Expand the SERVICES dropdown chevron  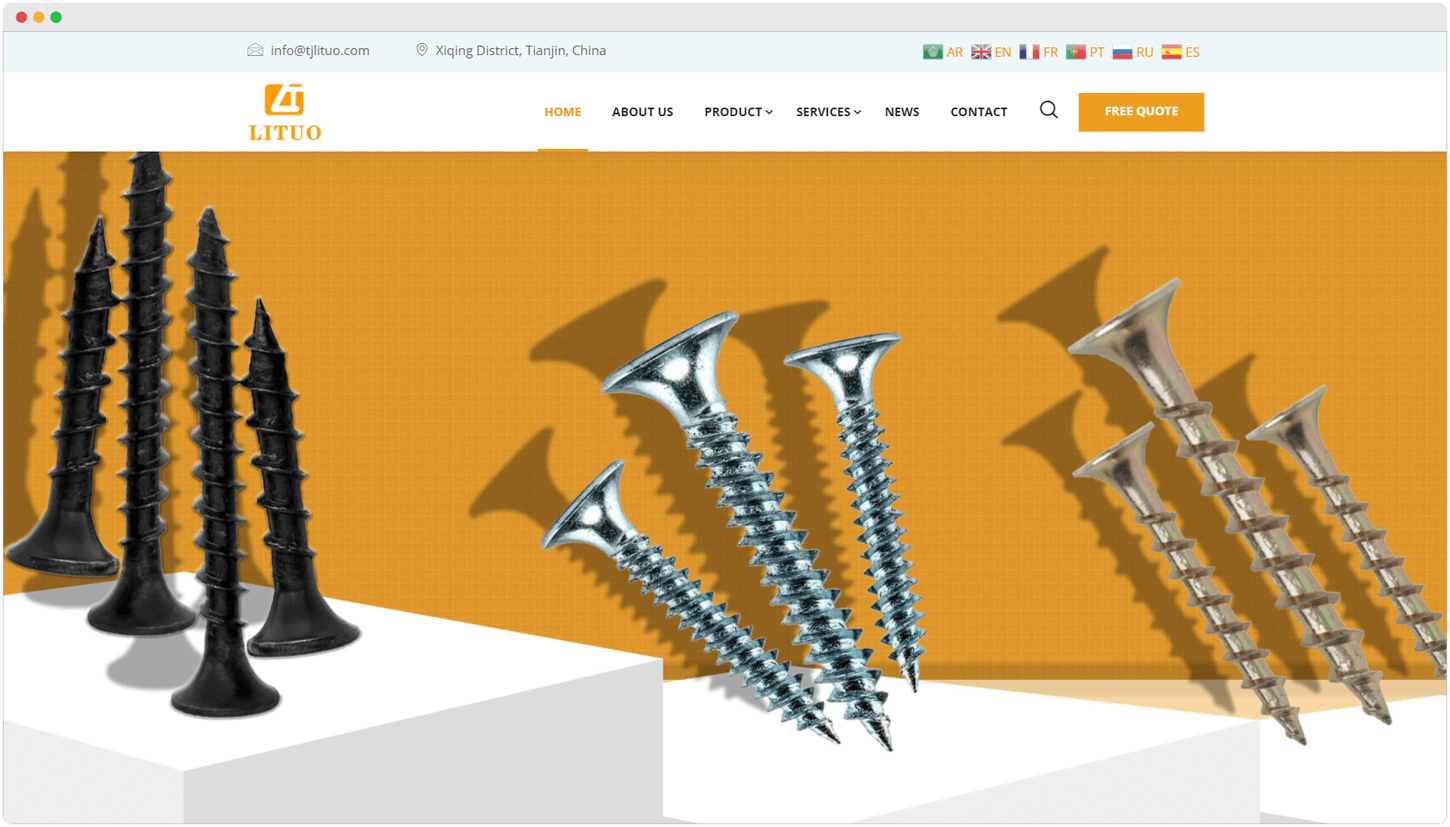(857, 112)
